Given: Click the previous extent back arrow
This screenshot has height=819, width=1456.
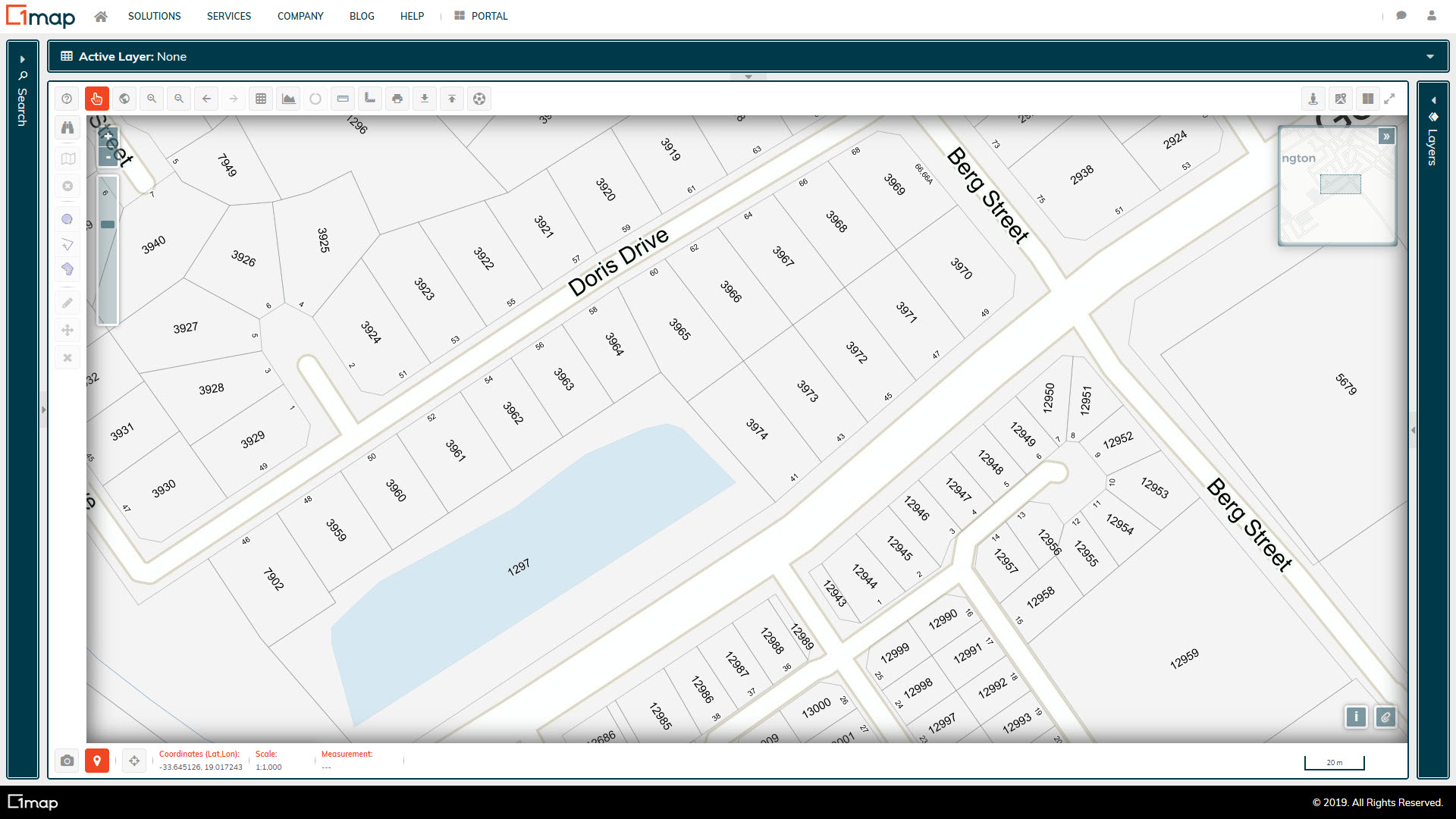Looking at the screenshot, I should [x=206, y=99].
